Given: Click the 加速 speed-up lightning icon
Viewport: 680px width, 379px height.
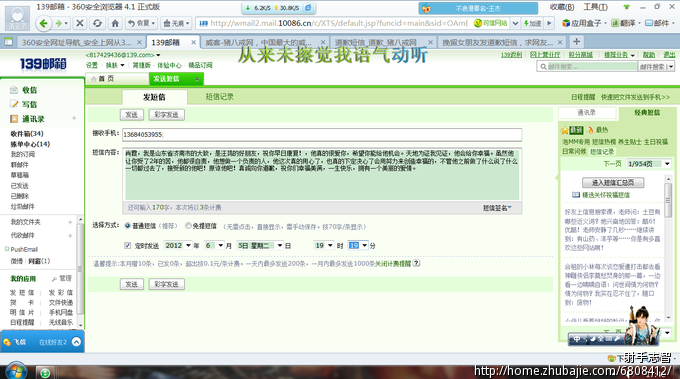Looking at the screenshot, I should 533,23.
